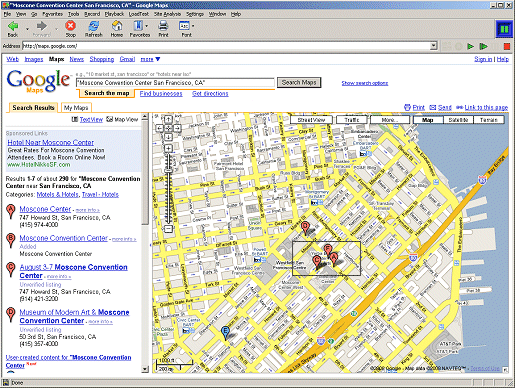Click the Print printer icon in toolbar
Screen dimensions: 515x388
[163, 26]
